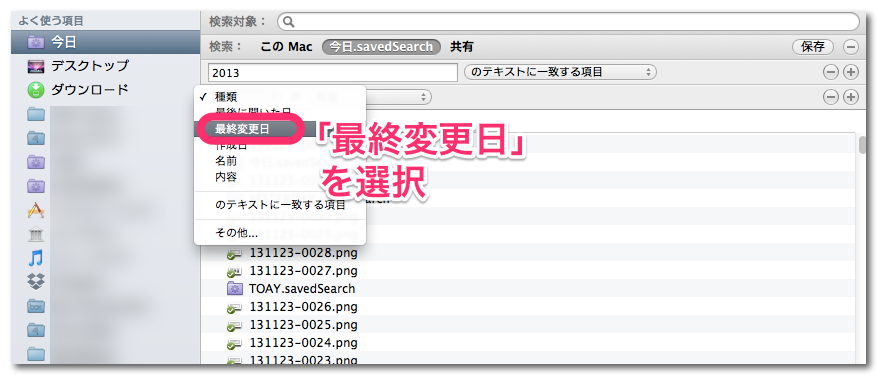The height and width of the screenshot is (375, 877).
Task: Select the file 131123-0028.png
Action: 304,254
